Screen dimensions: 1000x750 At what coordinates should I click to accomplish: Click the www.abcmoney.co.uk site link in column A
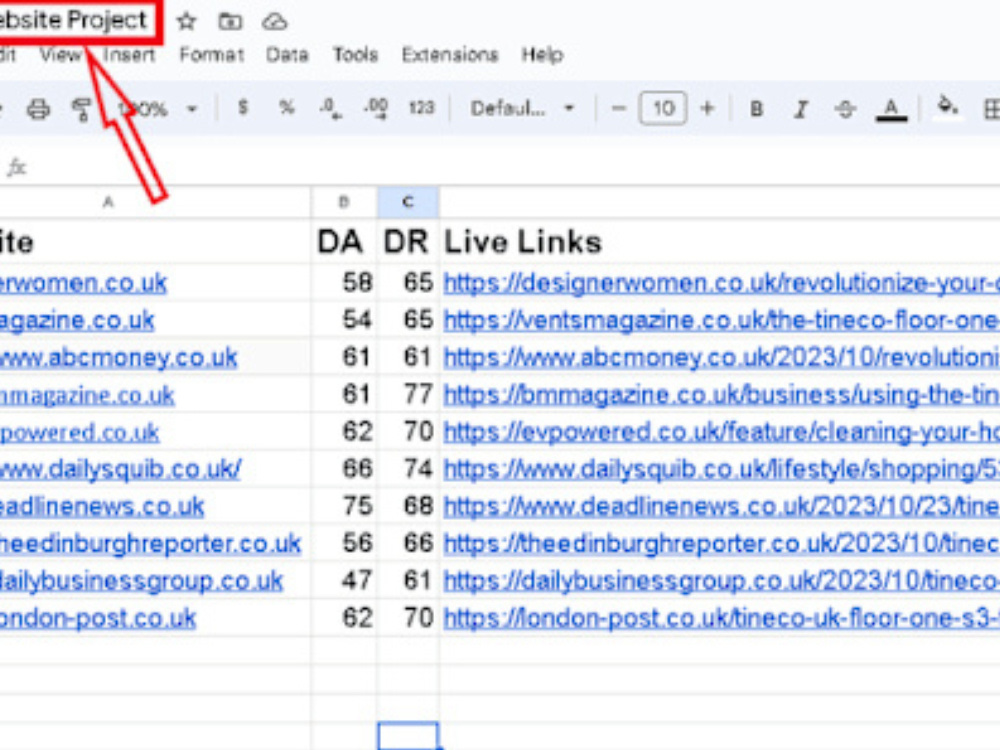(x=119, y=357)
